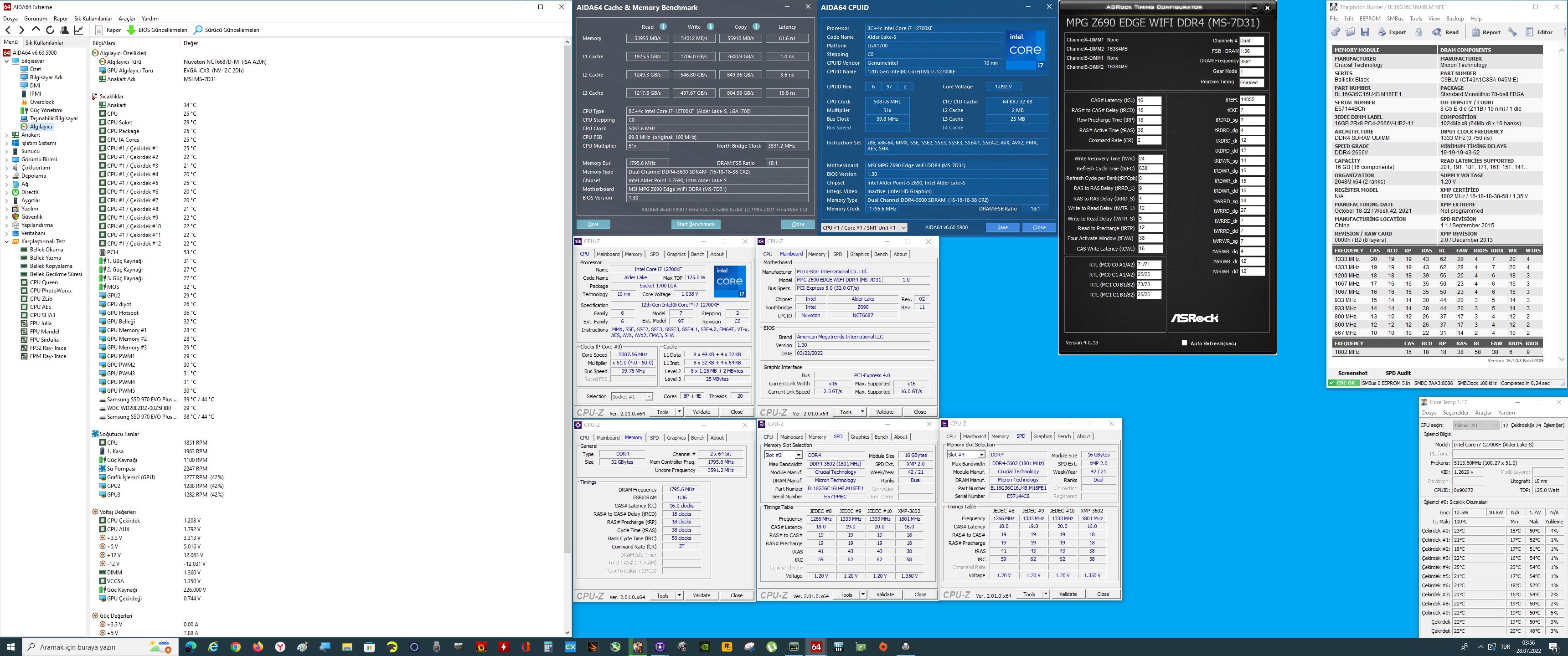Click CAS# Latency (tCL) field in Timing Configurator
The image size is (1568, 656).
pos(1149,100)
